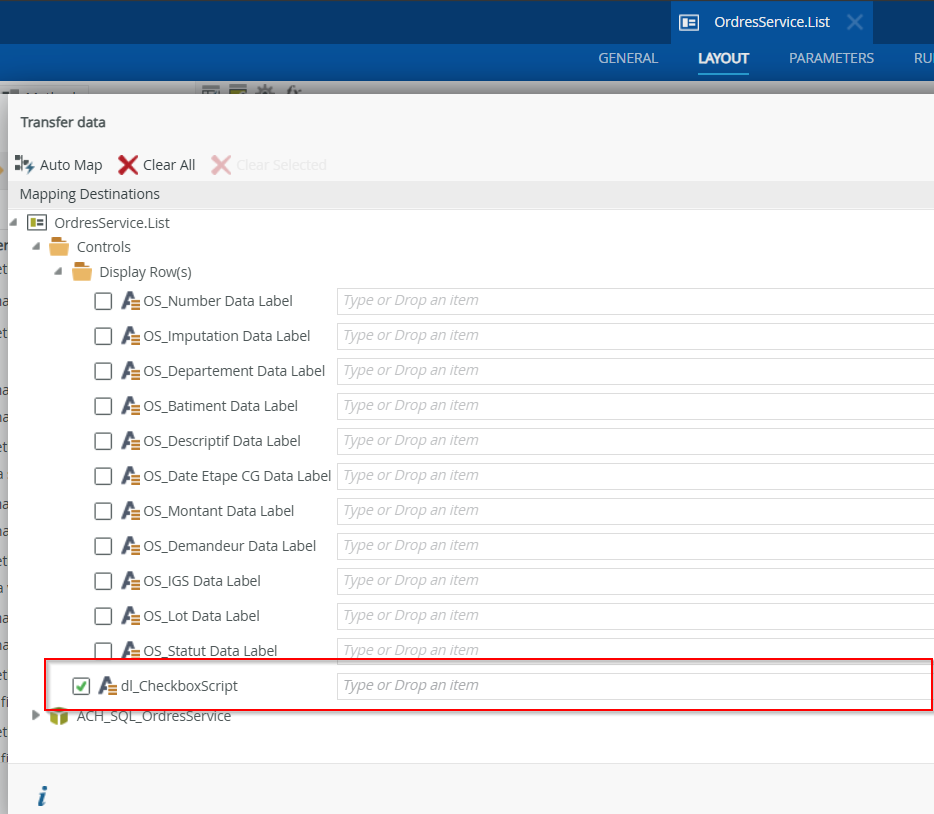Screen dimensions: 934x814
Task: Click the OrdresService.List view icon in tree
Action: pyautogui.click(x=38, y=222)
